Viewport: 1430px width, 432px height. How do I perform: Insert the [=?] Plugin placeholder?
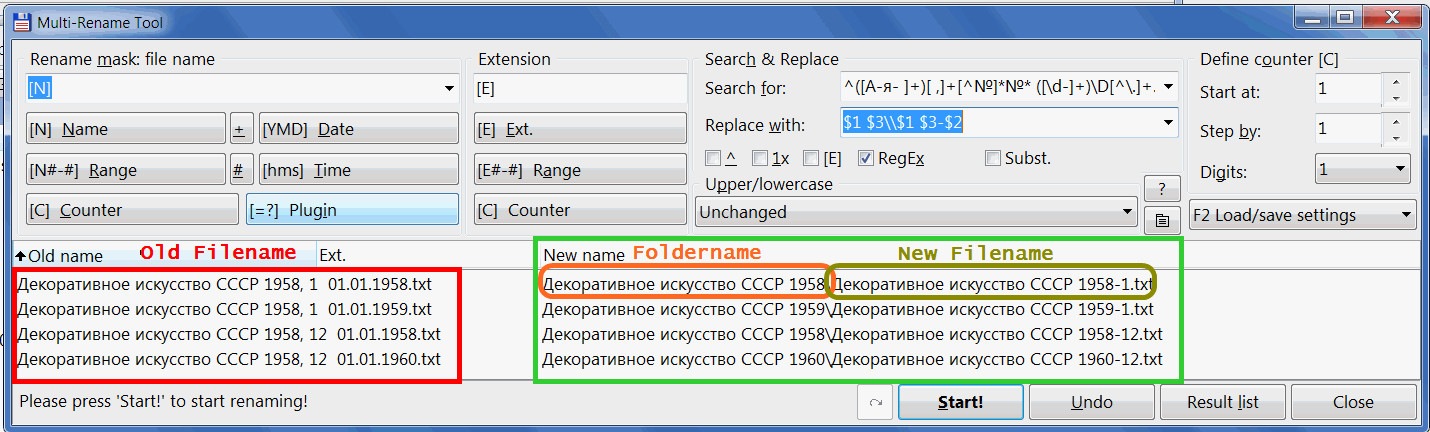pos(352,210)
